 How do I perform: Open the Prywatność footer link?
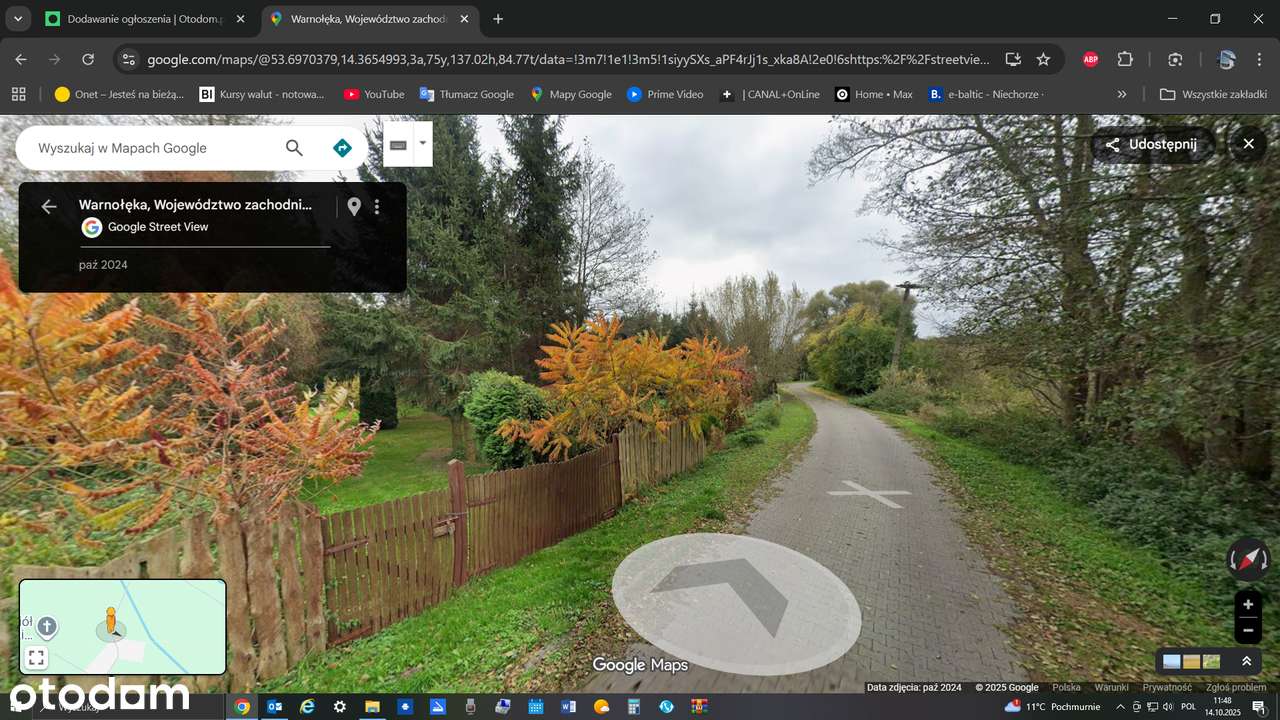[1167, 687]
